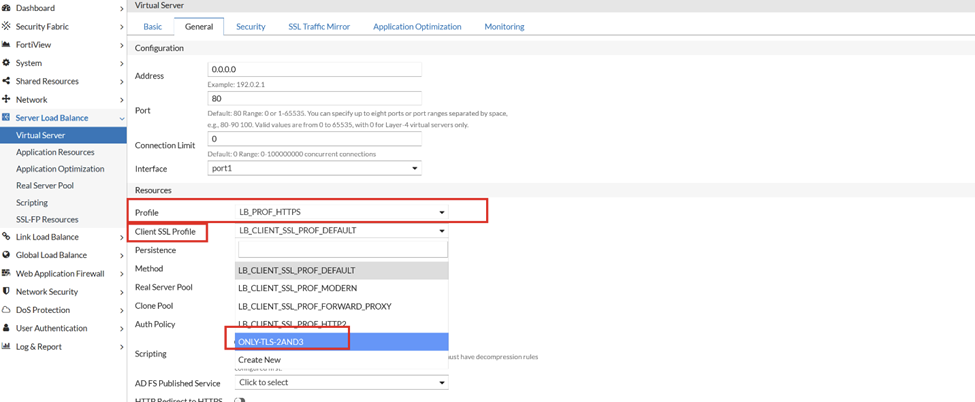
Task: Click the DoS Protection cloud icon
Action: [x=6, y=310]
